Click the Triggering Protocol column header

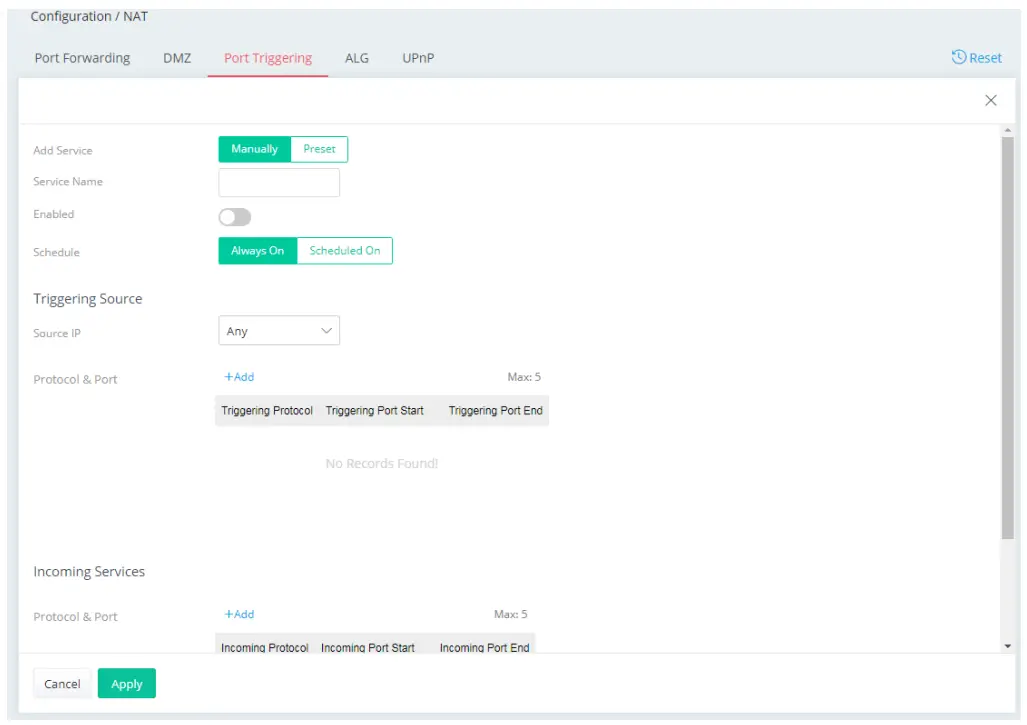[267, 411]
